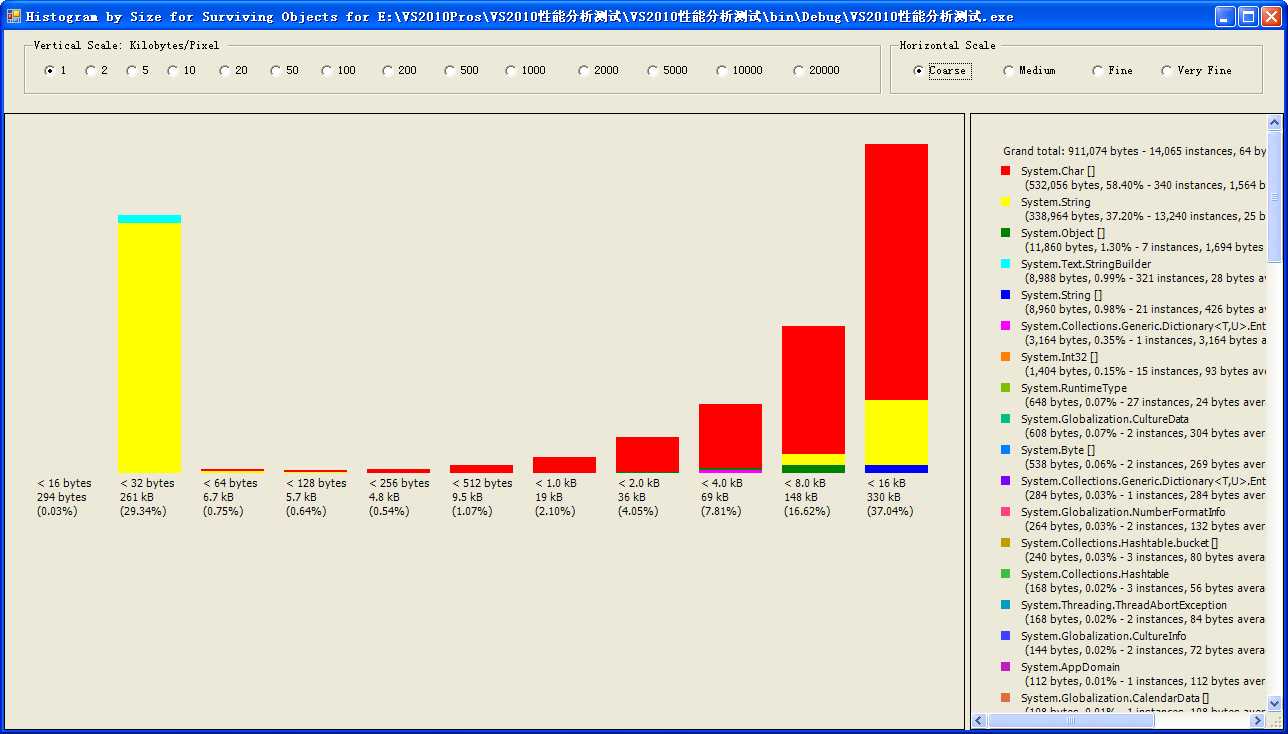Select System.AppDomain legend entry
The width and height of the screenshot is (1288, 734).
1070,668
